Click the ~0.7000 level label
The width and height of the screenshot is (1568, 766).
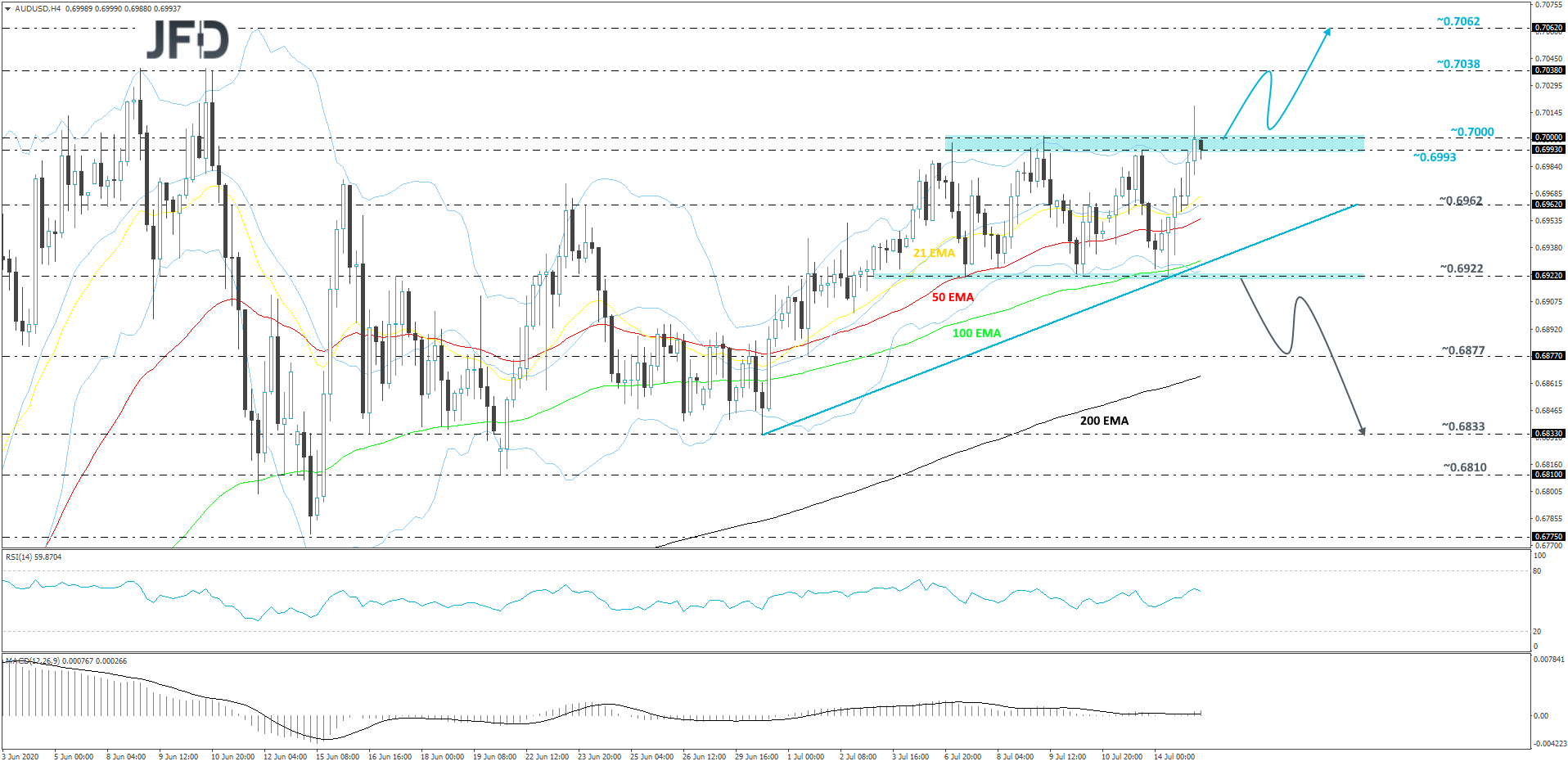click(x=1472, y=132)
